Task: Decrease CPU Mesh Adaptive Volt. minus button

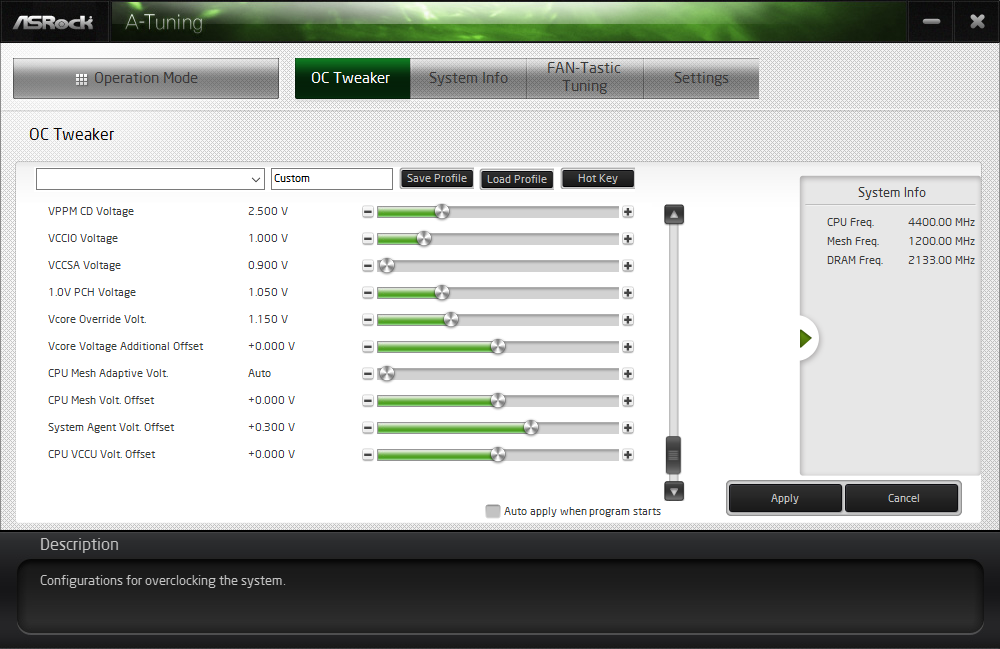Action: pyautogui.click(x=368, y=374)
